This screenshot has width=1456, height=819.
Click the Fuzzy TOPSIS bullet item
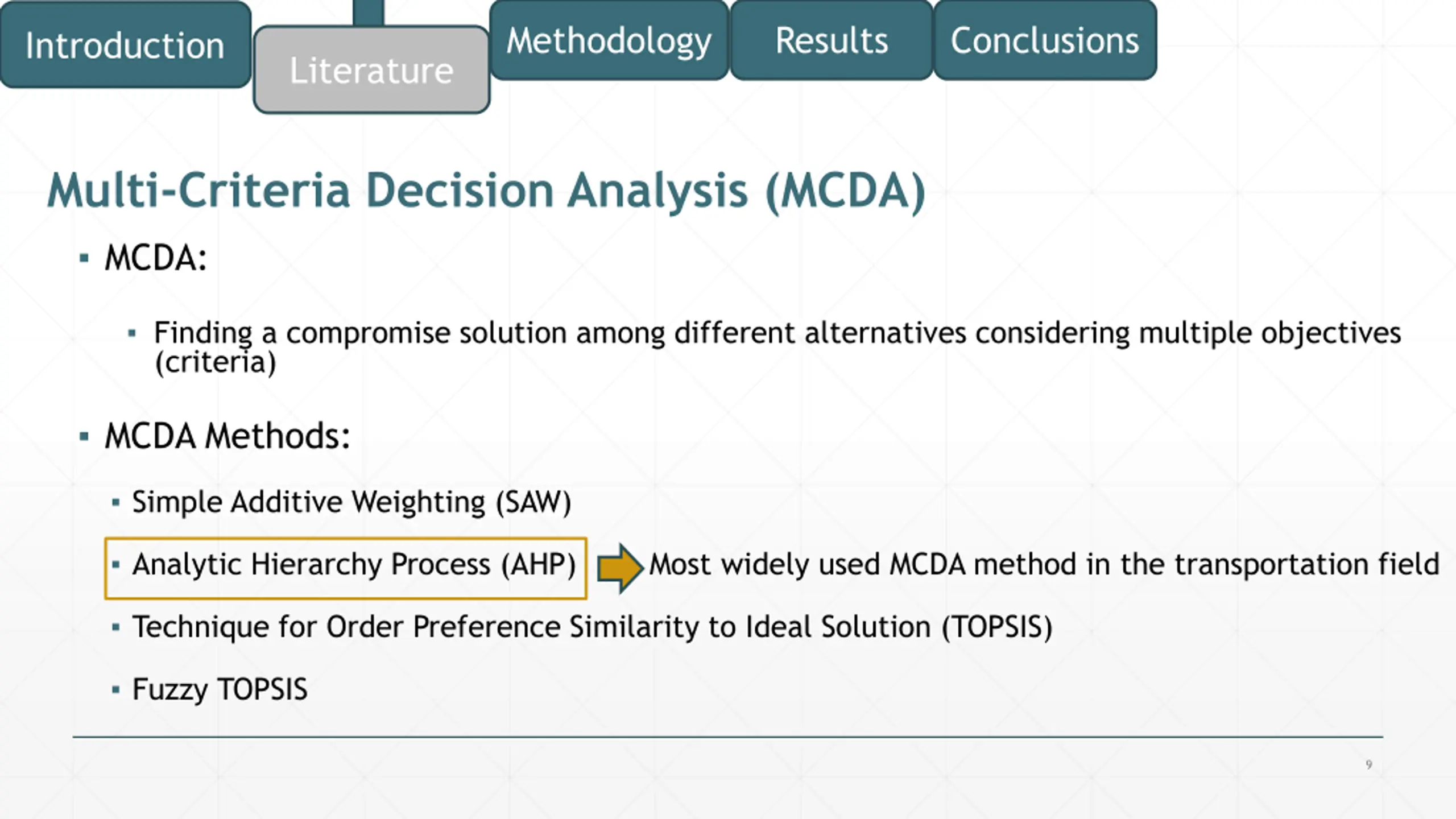tap(220, 690)
